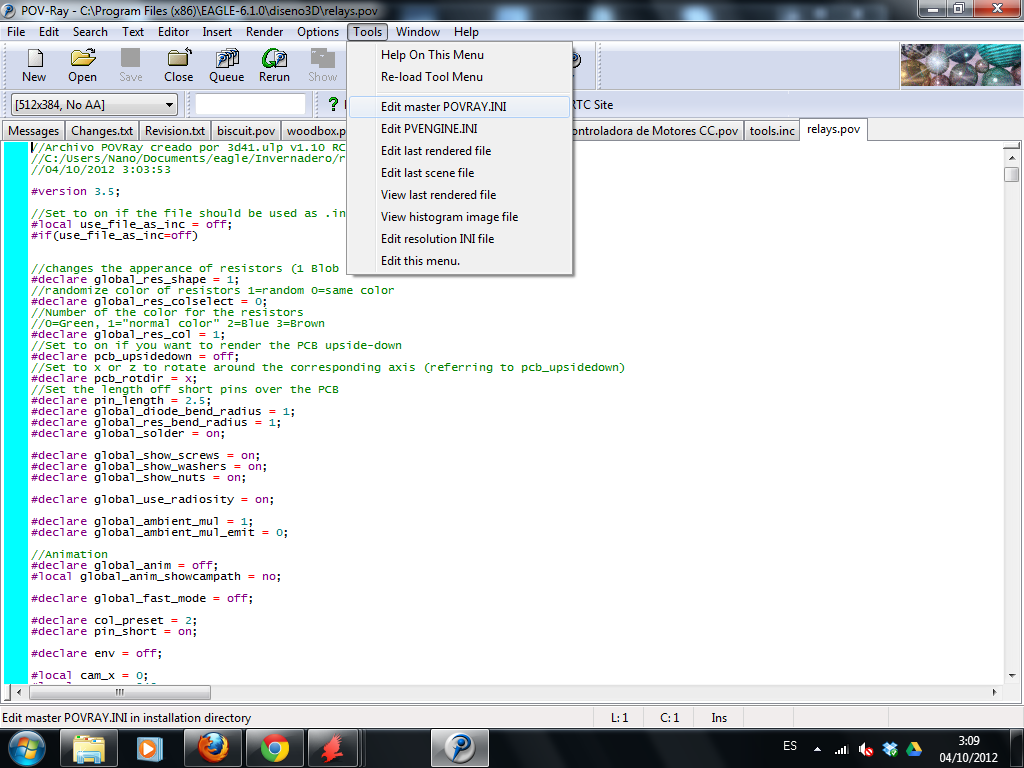1024x768 pixels.
Task: Show hidden tray icons arrow
Action: click(818, 749)
